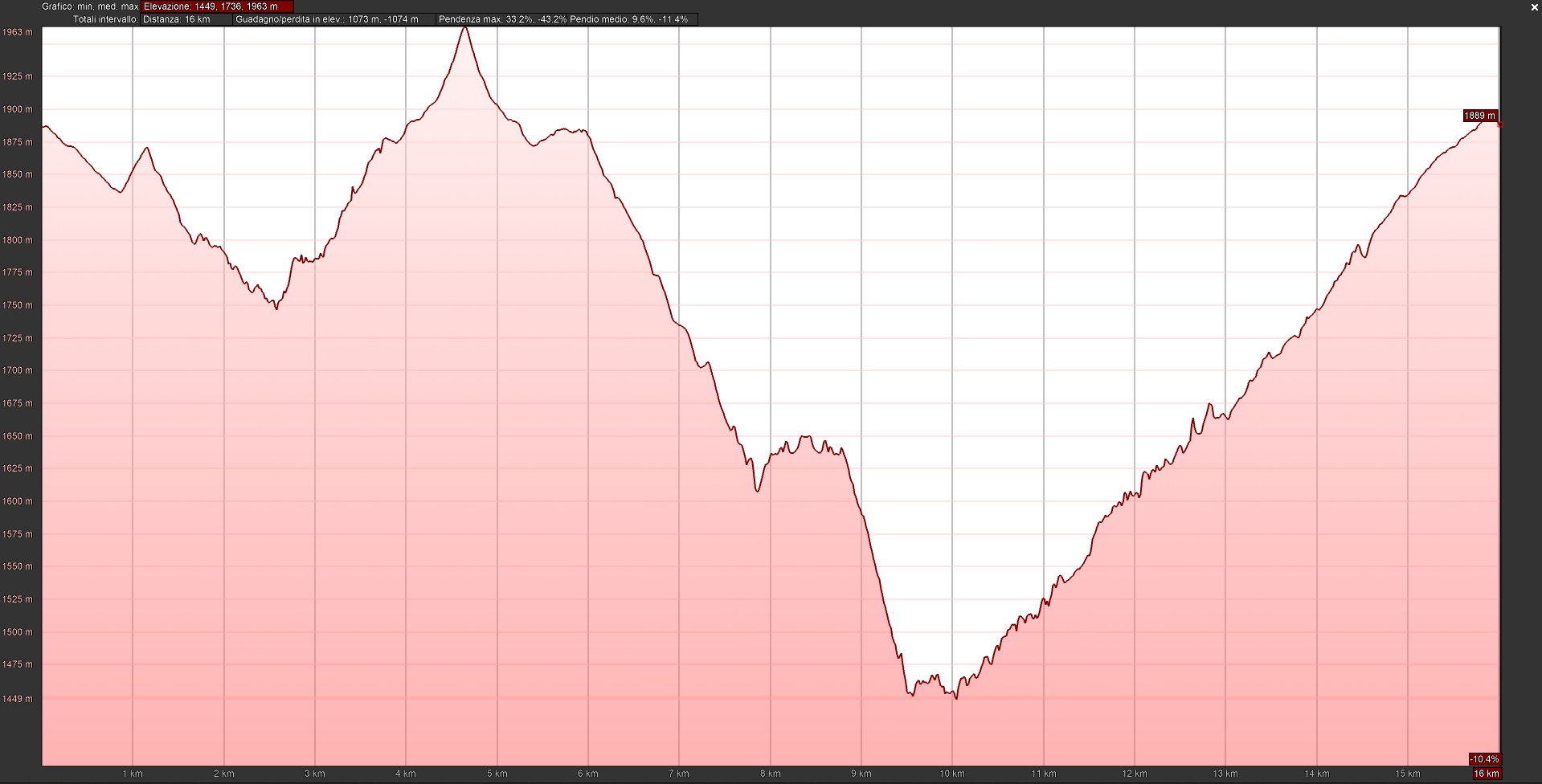Click the Pendenza max statistic
The width and height of the screenshot is (1542, 784).
click(502, 19)
